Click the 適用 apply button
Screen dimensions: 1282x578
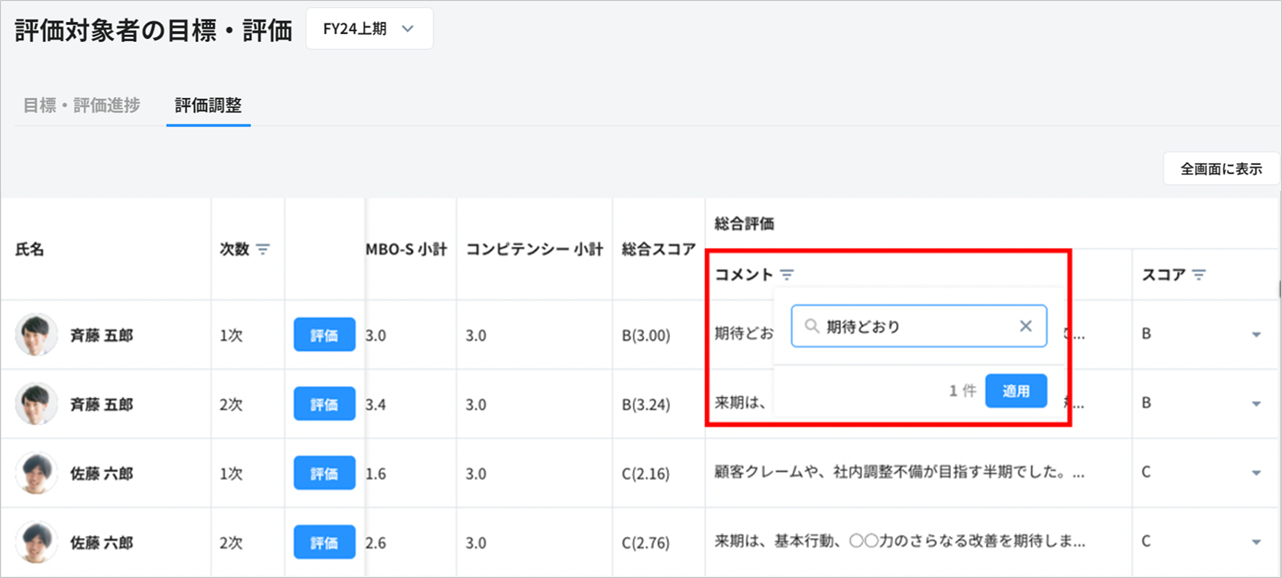click(1015, 391)
